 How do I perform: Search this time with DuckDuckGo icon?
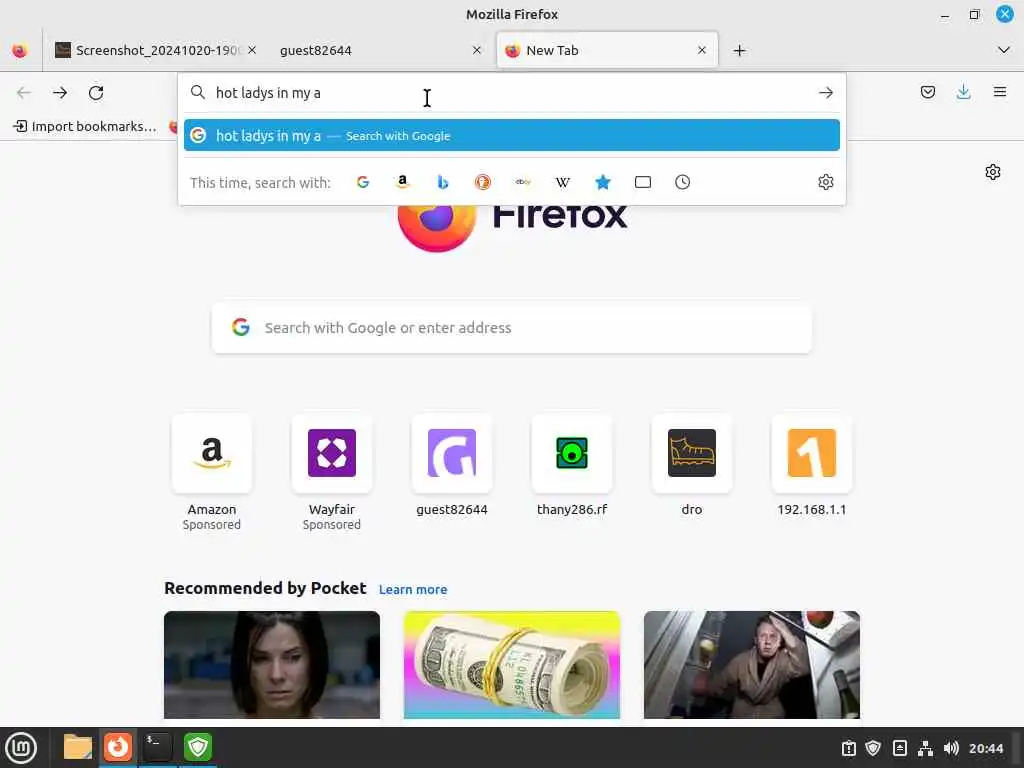(483, 182)
